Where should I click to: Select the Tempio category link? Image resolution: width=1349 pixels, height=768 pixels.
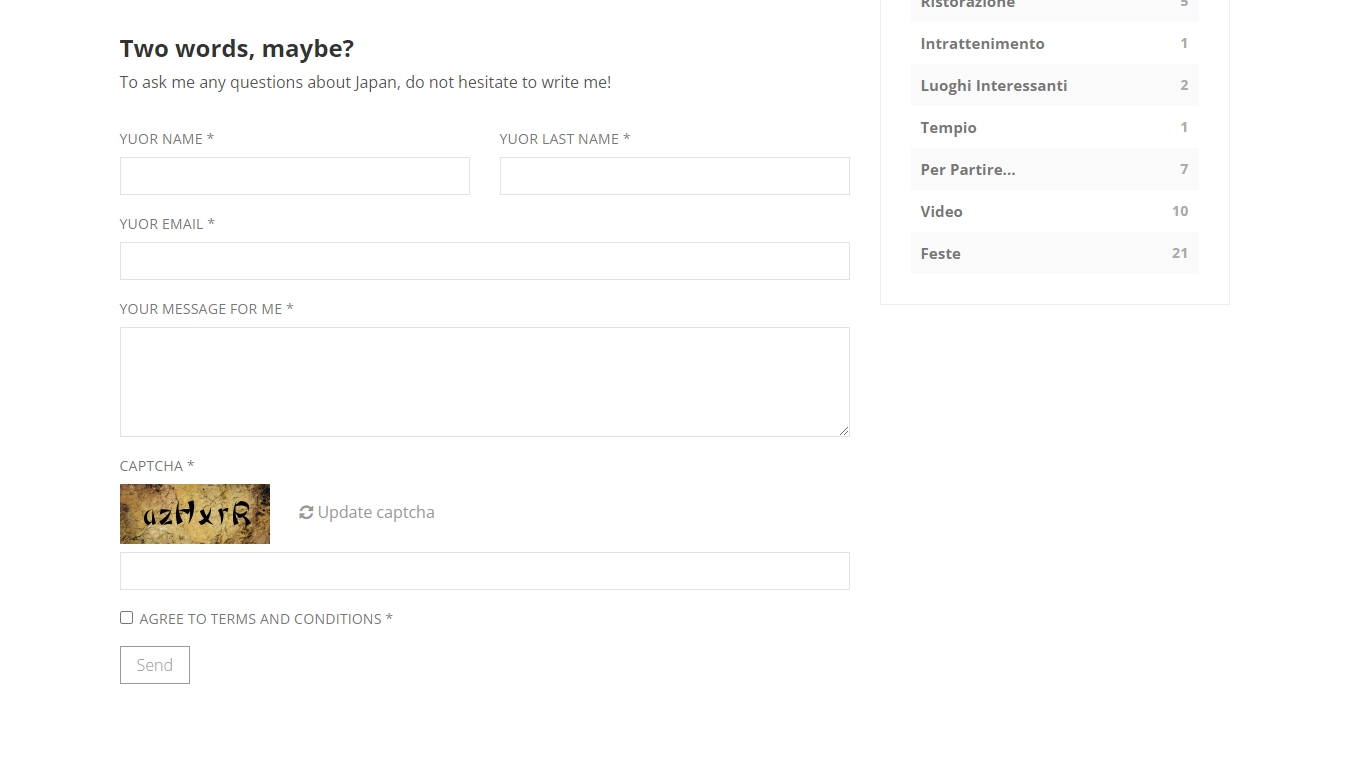tap(948, 127)
